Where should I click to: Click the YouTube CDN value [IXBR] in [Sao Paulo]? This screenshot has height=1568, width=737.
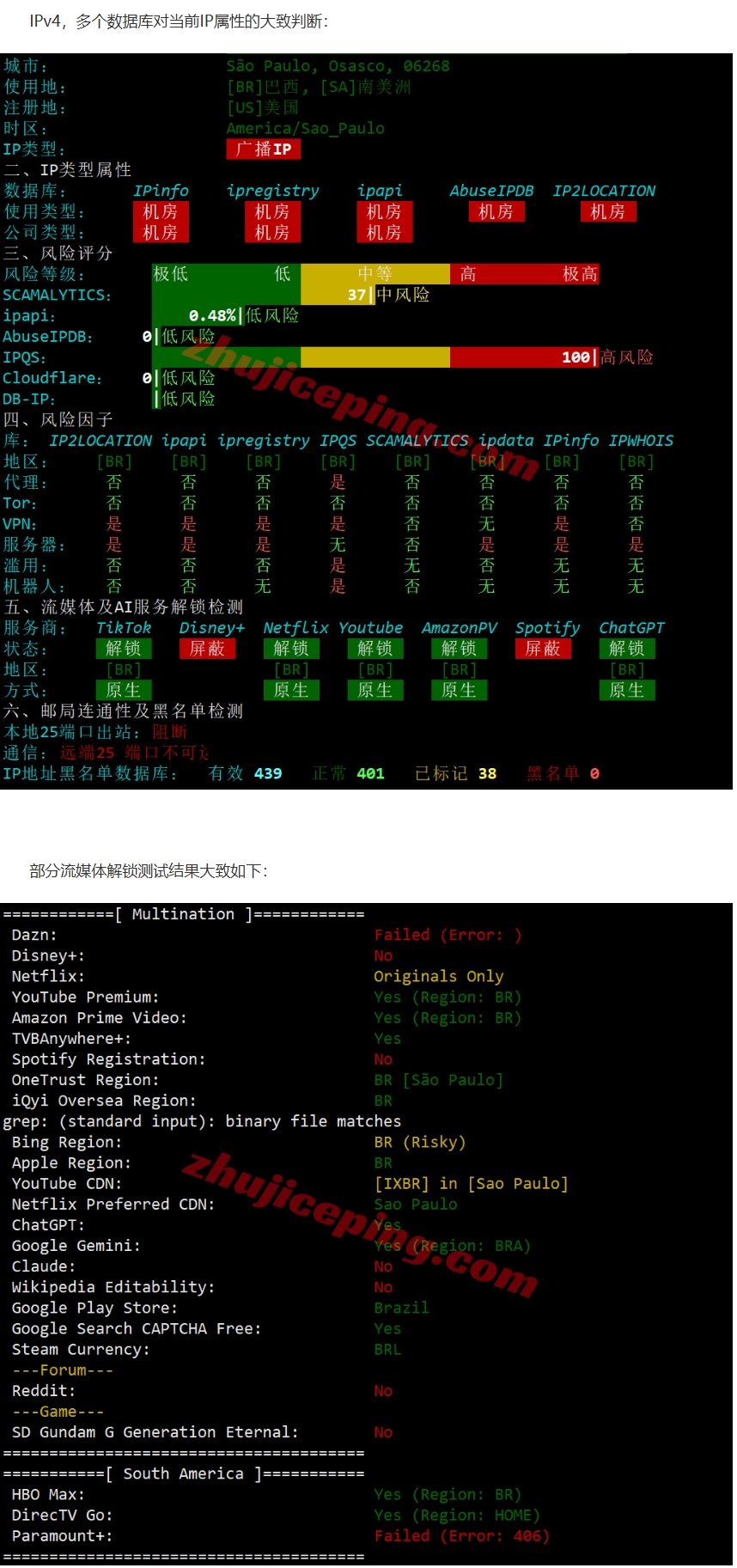(x=472, y=1184)
